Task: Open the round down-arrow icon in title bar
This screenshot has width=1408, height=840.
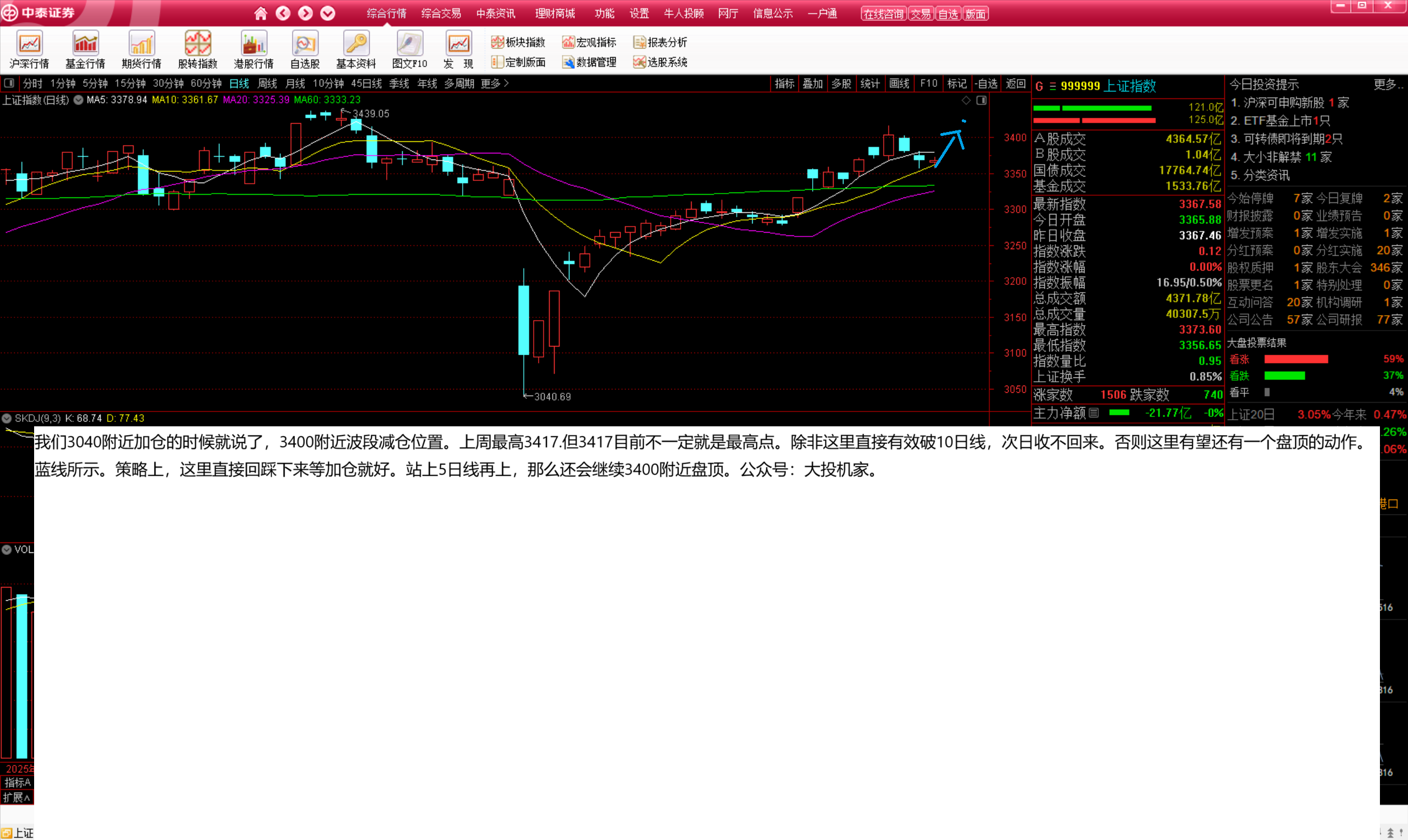Action: (x=328, y=13)
